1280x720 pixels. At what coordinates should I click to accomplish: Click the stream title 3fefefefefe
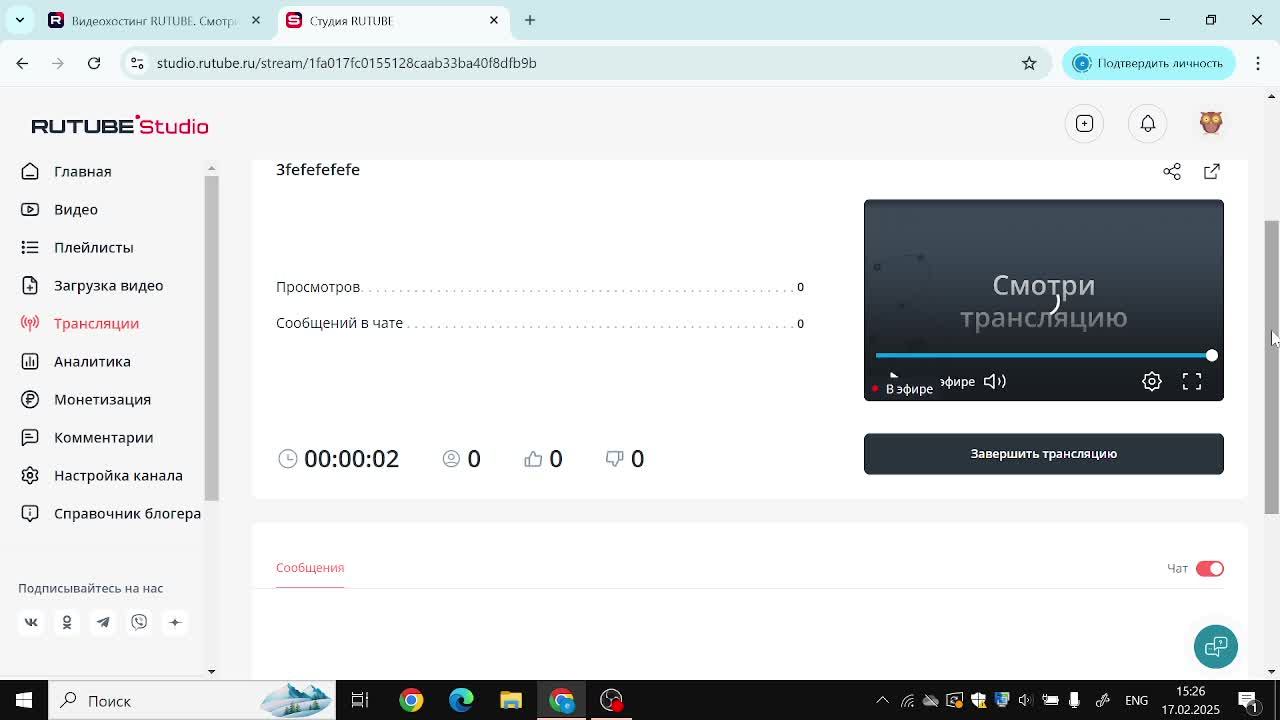pos(318,170)
